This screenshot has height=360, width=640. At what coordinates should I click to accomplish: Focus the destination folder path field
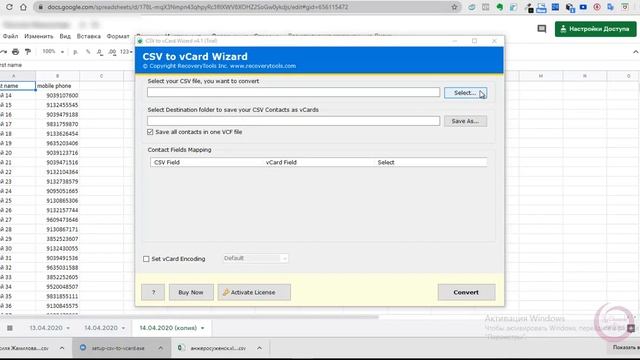coord(293,121)
